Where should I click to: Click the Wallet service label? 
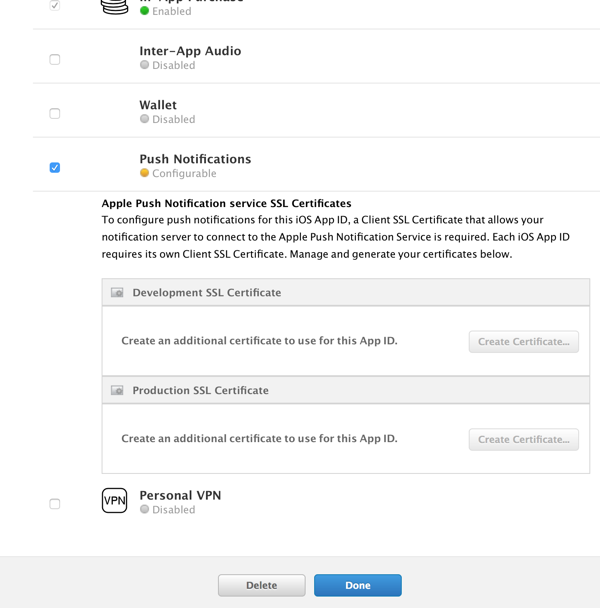click(158, 105)
